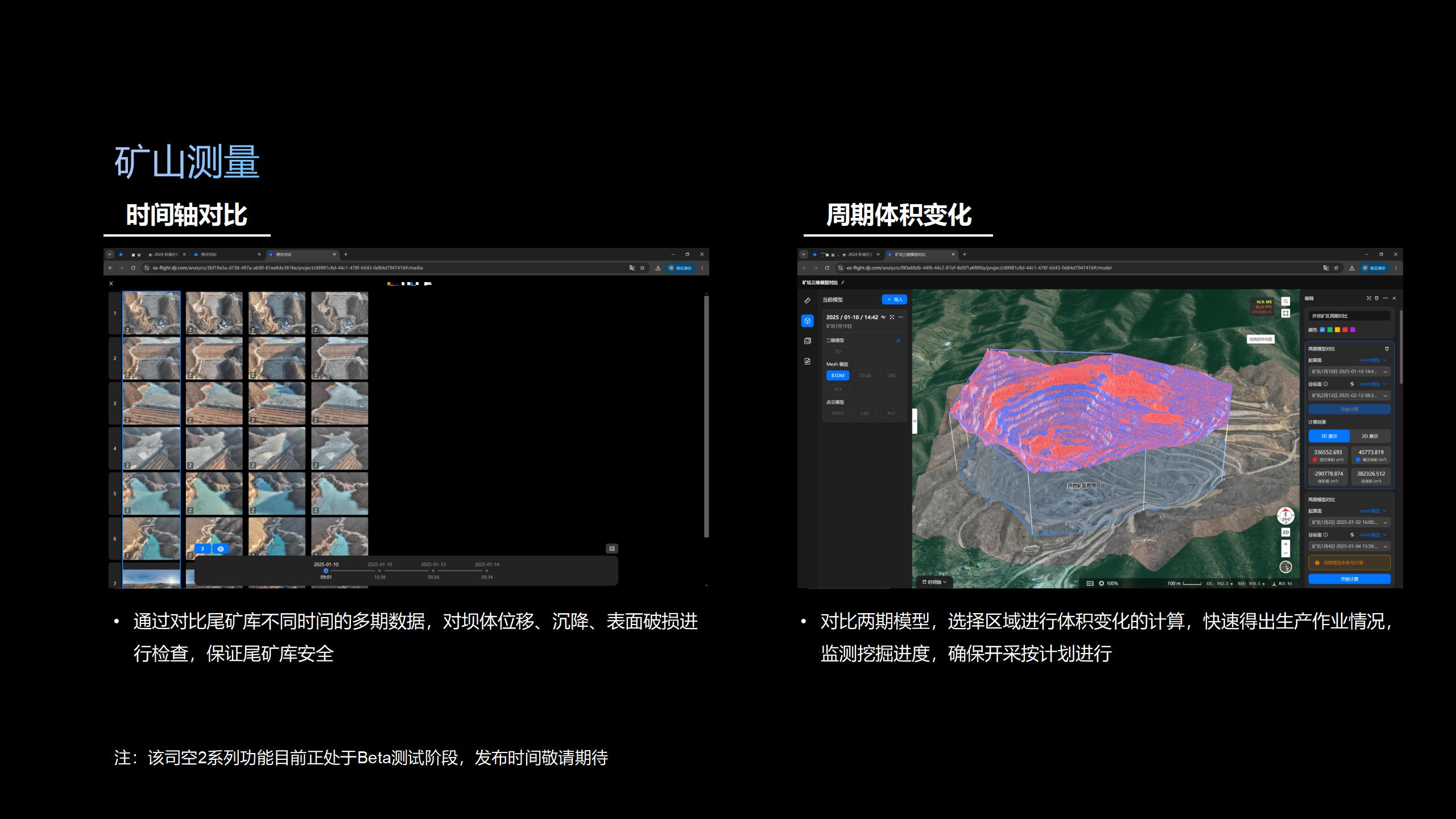Click the blue 导入 import button
The height and width of the screenshot is (819, 1456).
point(894,300)
